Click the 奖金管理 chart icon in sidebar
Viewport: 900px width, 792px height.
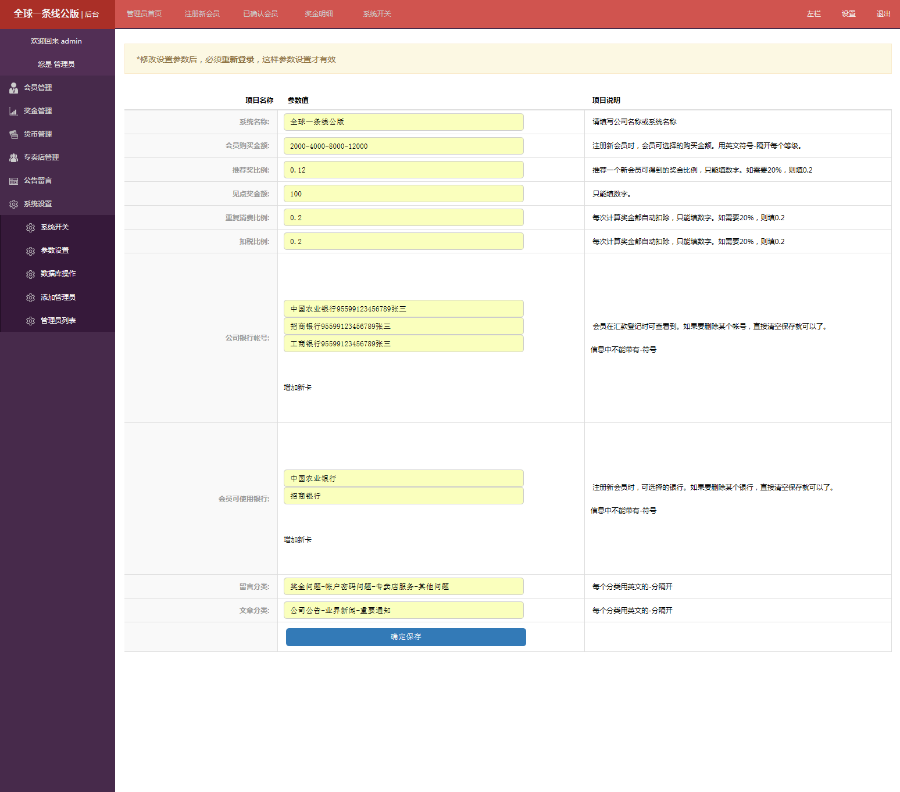[x=13, y=111]
